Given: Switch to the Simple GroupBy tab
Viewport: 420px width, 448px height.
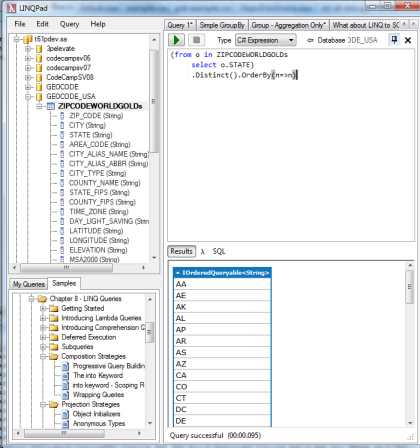Looking at the screenshot, I should (x=222, y=25).
